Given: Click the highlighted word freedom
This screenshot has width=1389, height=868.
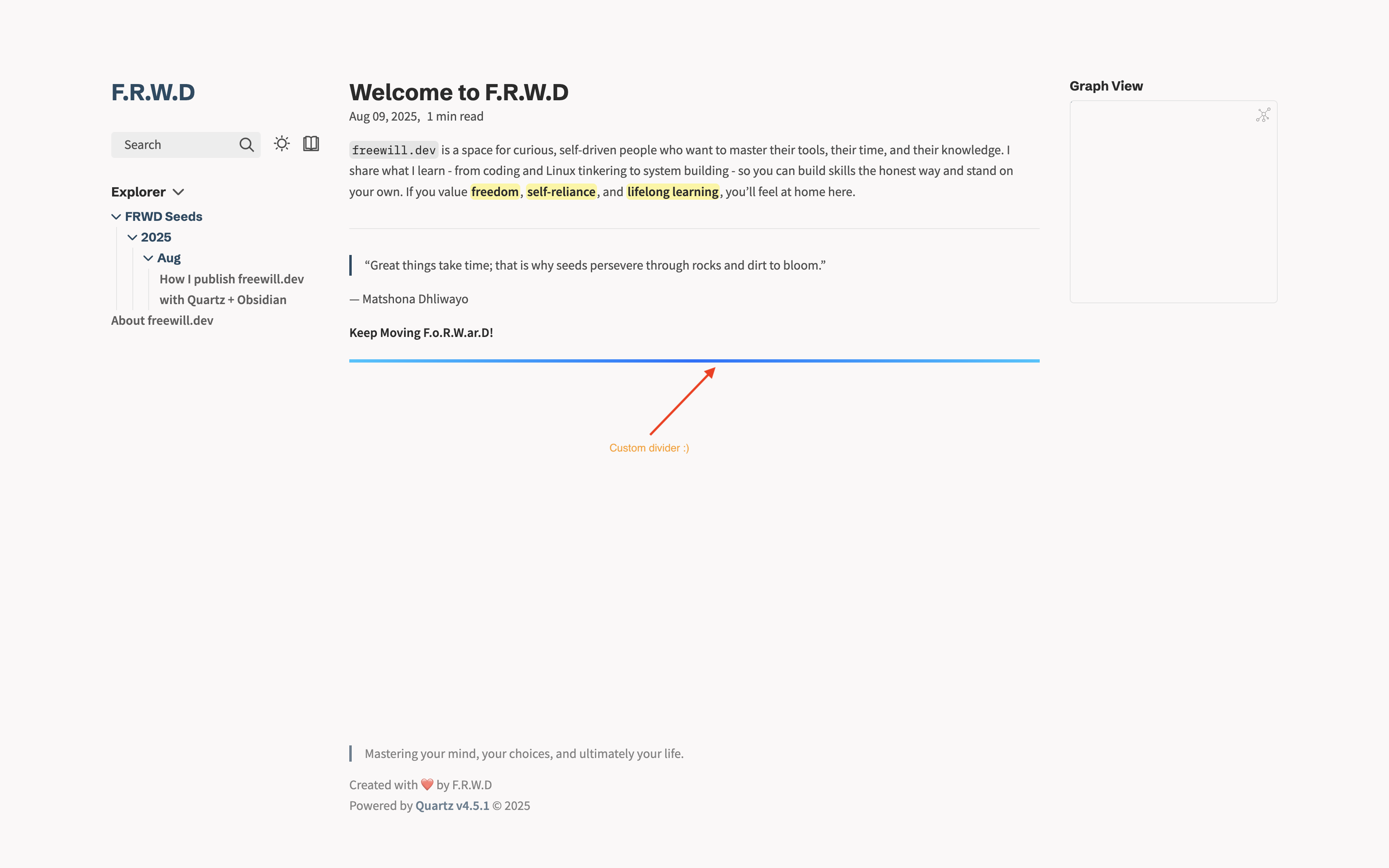Looking at the screenshot, I should click(x=494, y=192).
